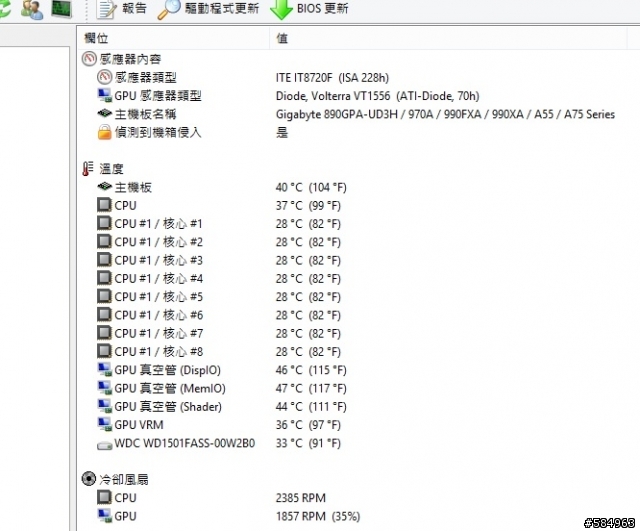This screenshot has height=531, width=640.
Task: Click the 是 chassis intrusion value
Action: [282, 132]
